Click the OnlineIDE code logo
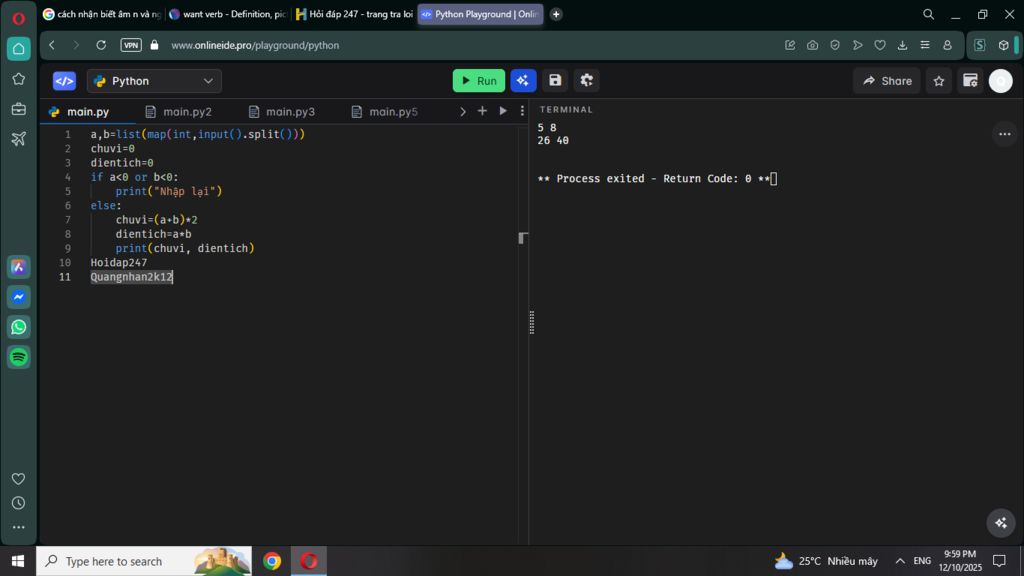Viewport: 1024px width, 576px height. (x=64, y=81)
